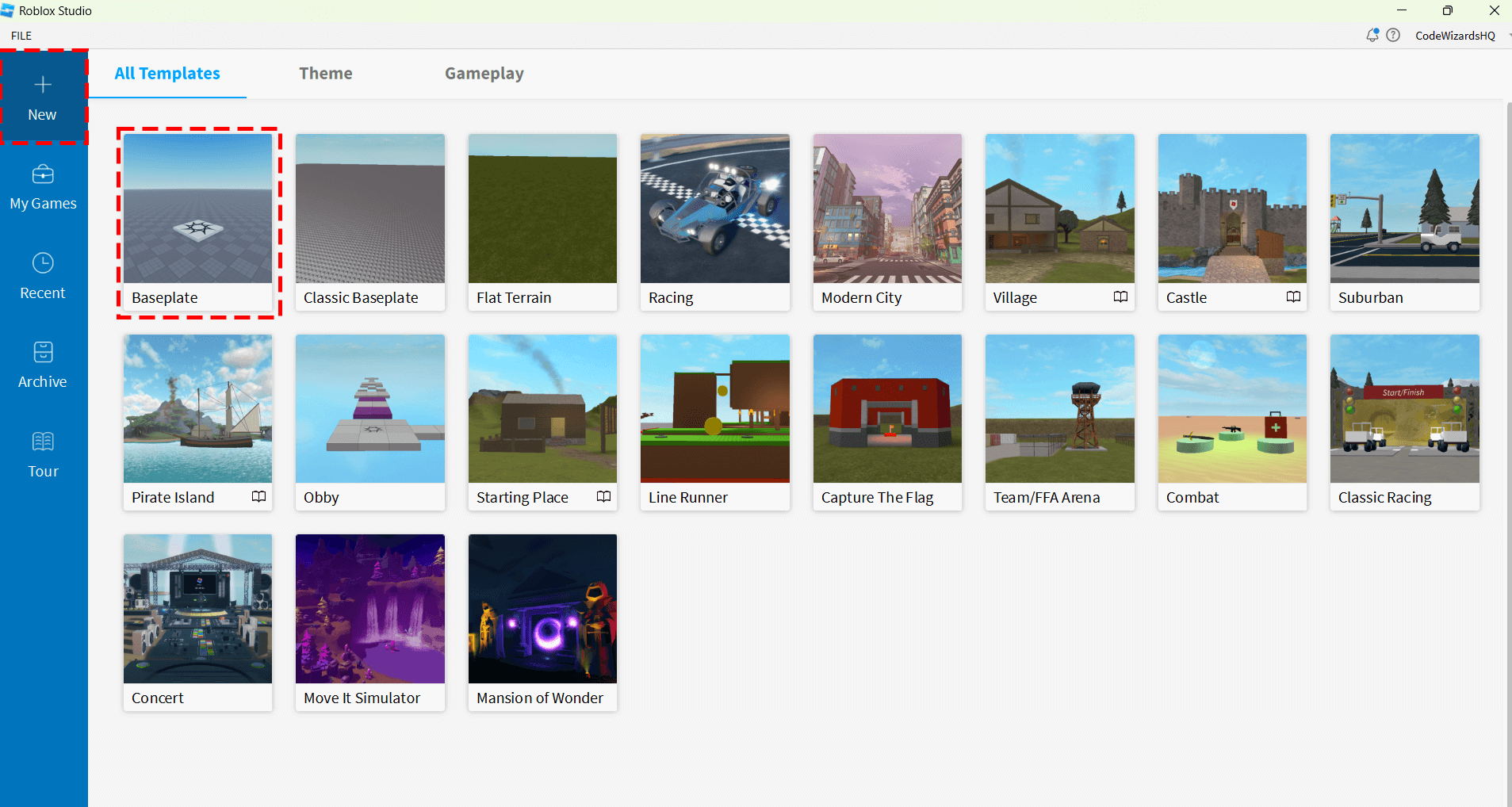The width and height of the screenshot is (1512, 807).
Task: Open My Games from the sidebar
Action: coord(43,185)
